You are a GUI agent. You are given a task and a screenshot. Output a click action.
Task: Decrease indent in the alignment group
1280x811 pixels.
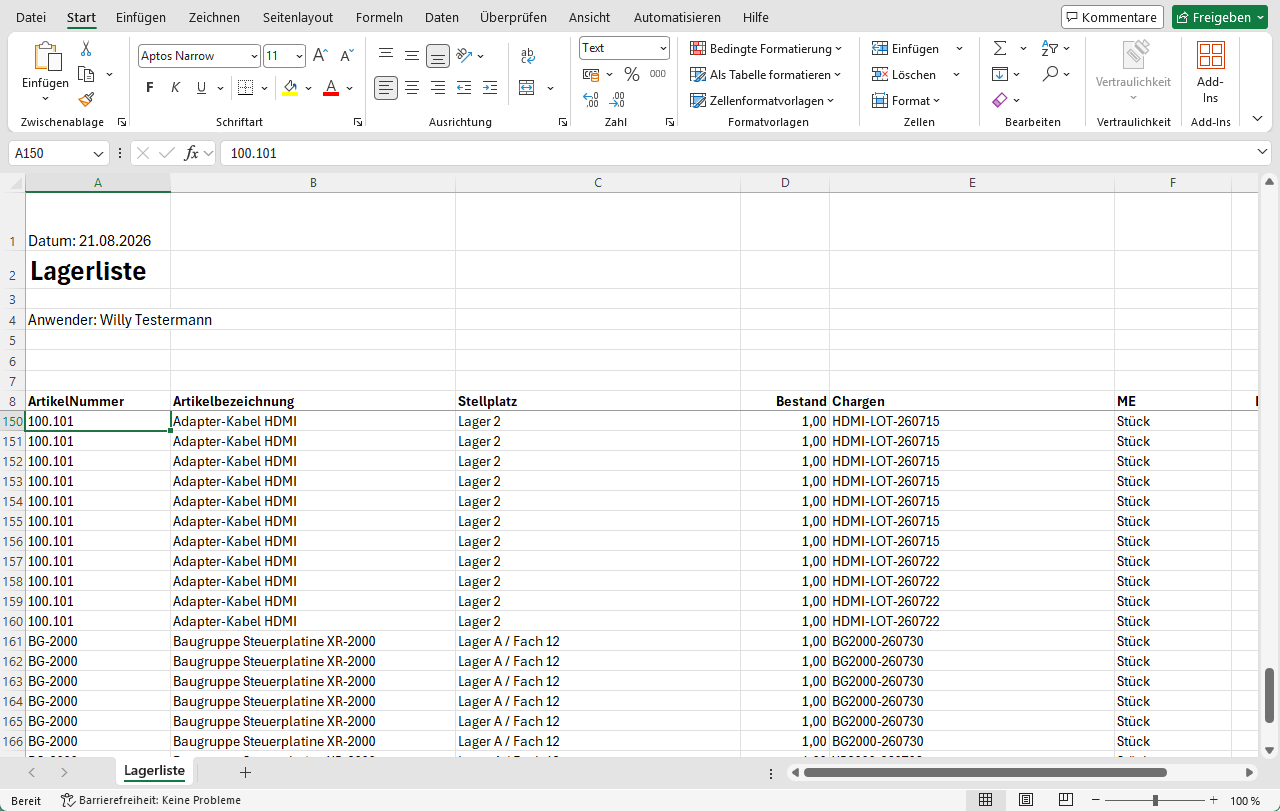[x=464, y=88]
